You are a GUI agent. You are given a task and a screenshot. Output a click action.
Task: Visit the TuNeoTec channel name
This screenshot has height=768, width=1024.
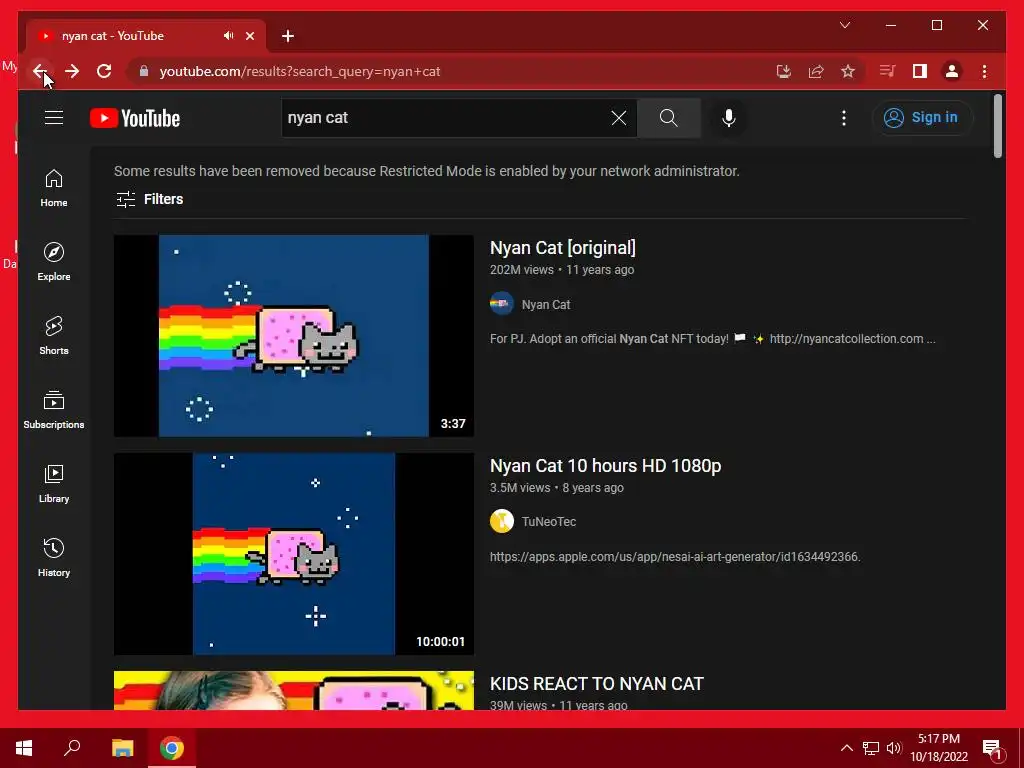pos(549,522)
